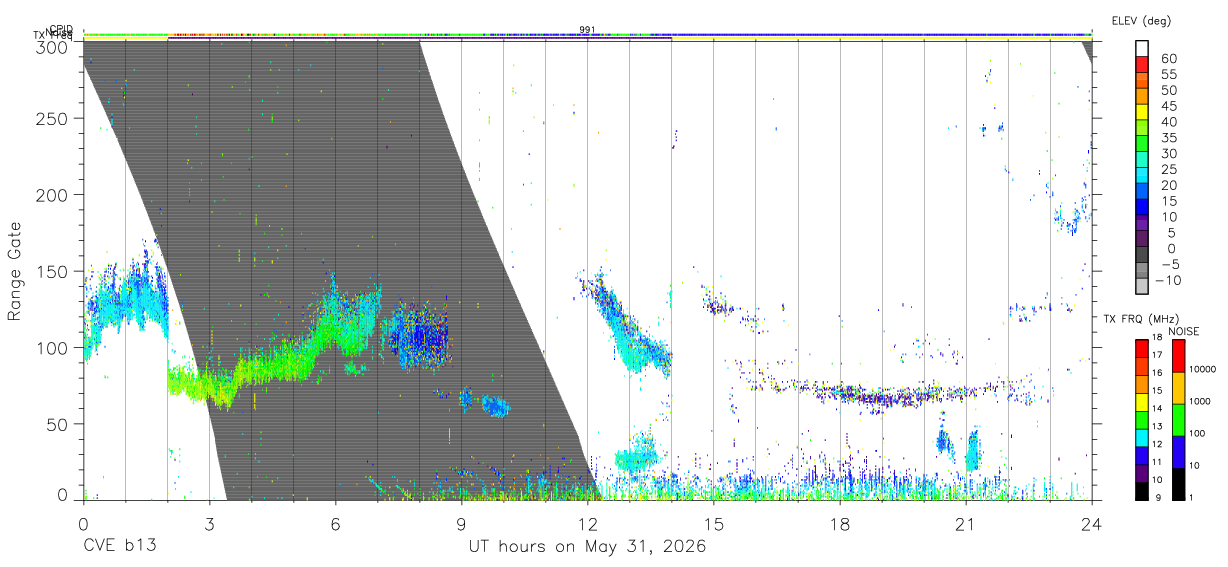Click the y-axis tick label '150'
The image size is (1228, 567).
pos(51,271)
